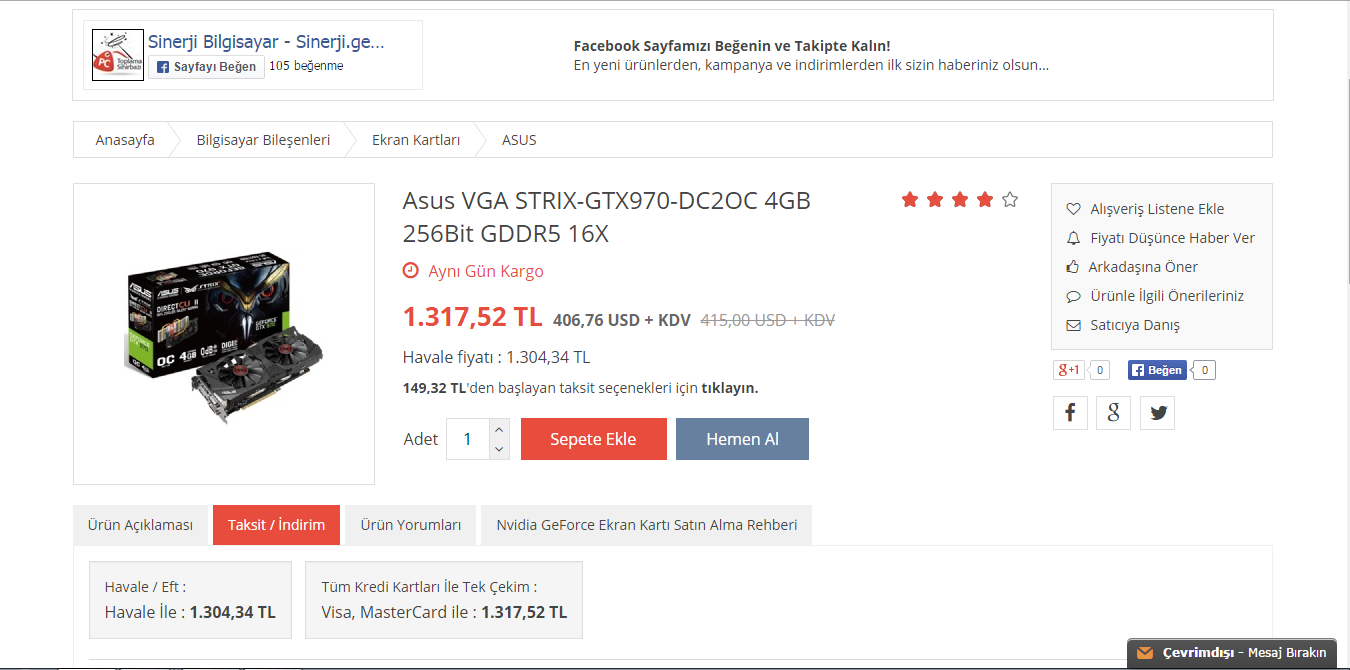Click Hemen Al button
This screenshot has width=1350, height=670.
pos(742,439)
